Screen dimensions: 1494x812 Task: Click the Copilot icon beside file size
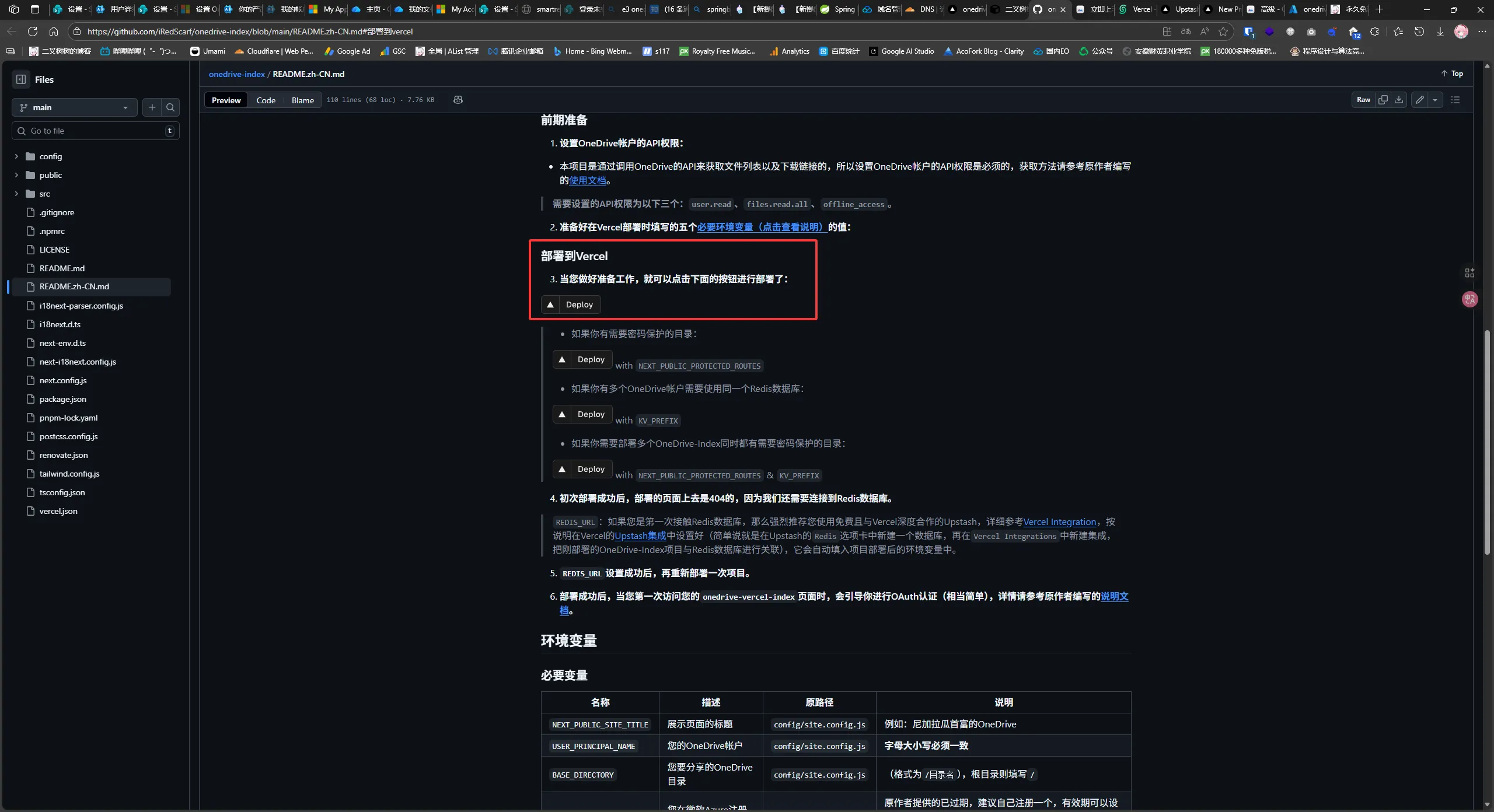pos(458,100)
